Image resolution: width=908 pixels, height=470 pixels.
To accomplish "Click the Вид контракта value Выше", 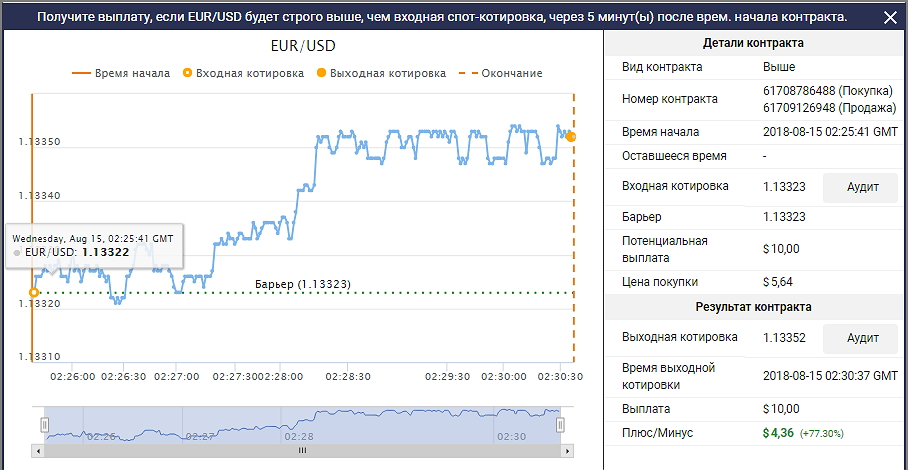I will coord(779,67).
